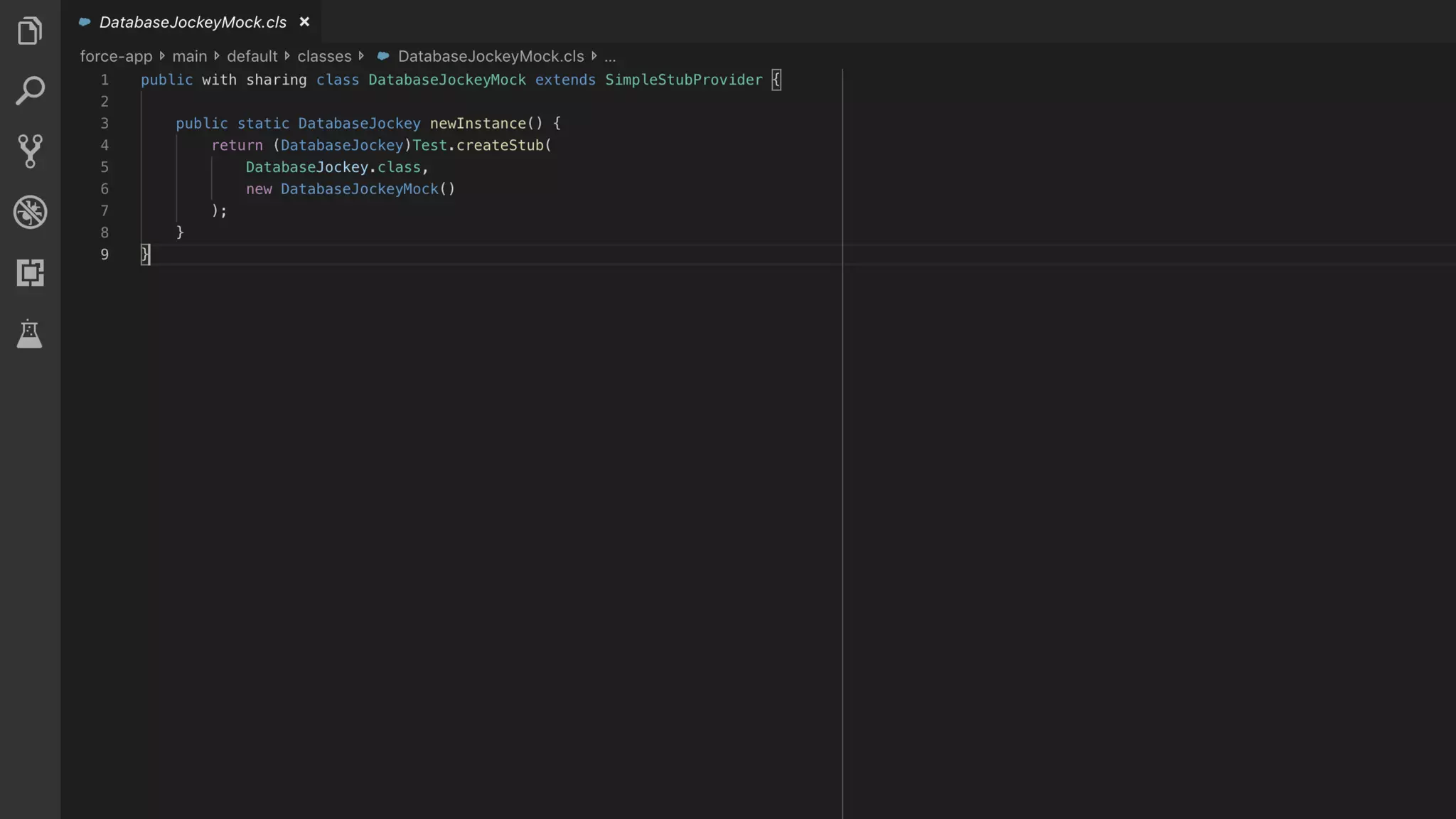Expand the default breadcrumb folder
This screenshot has width=1456, height=819.
pos(252,56)
